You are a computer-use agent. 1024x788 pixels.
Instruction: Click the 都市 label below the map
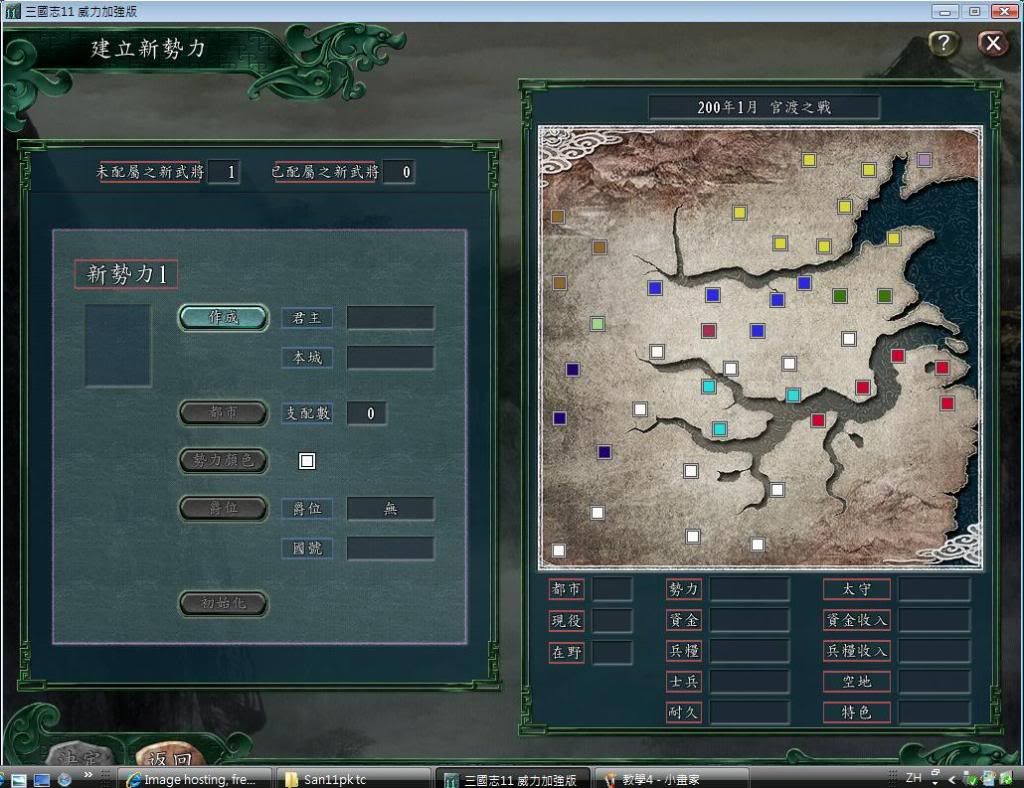pyautogui.click(x=566, y=589)
